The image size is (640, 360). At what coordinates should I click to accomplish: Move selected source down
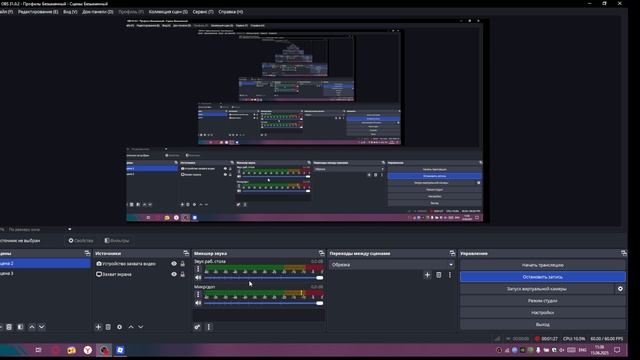coord(140,327)
